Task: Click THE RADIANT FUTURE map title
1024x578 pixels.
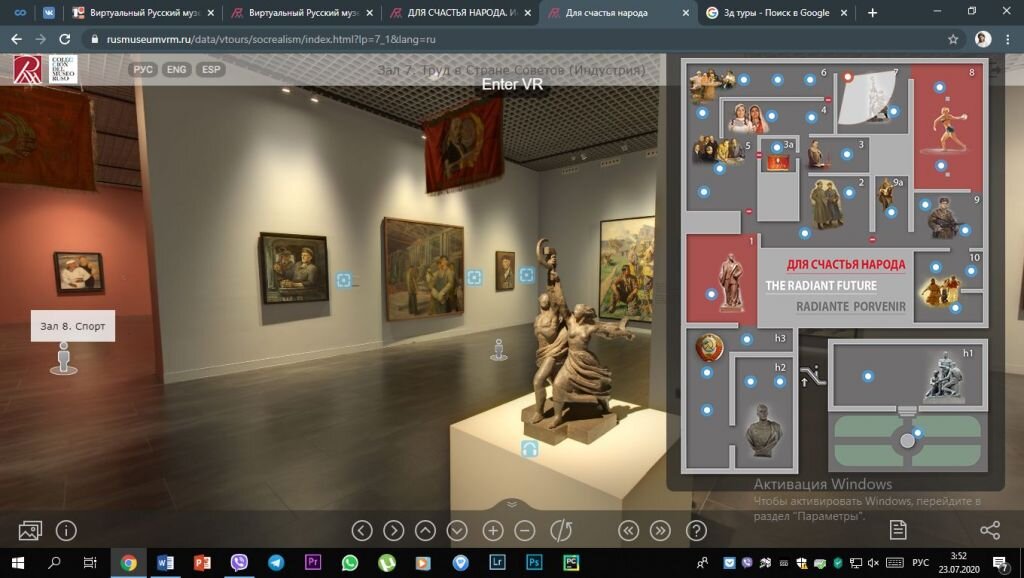Action: coord(821,285)
